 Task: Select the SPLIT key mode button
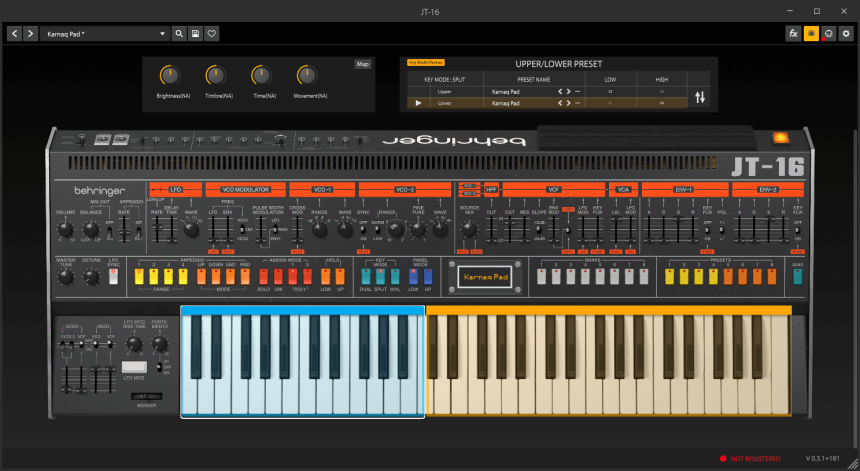pos(381,276)
